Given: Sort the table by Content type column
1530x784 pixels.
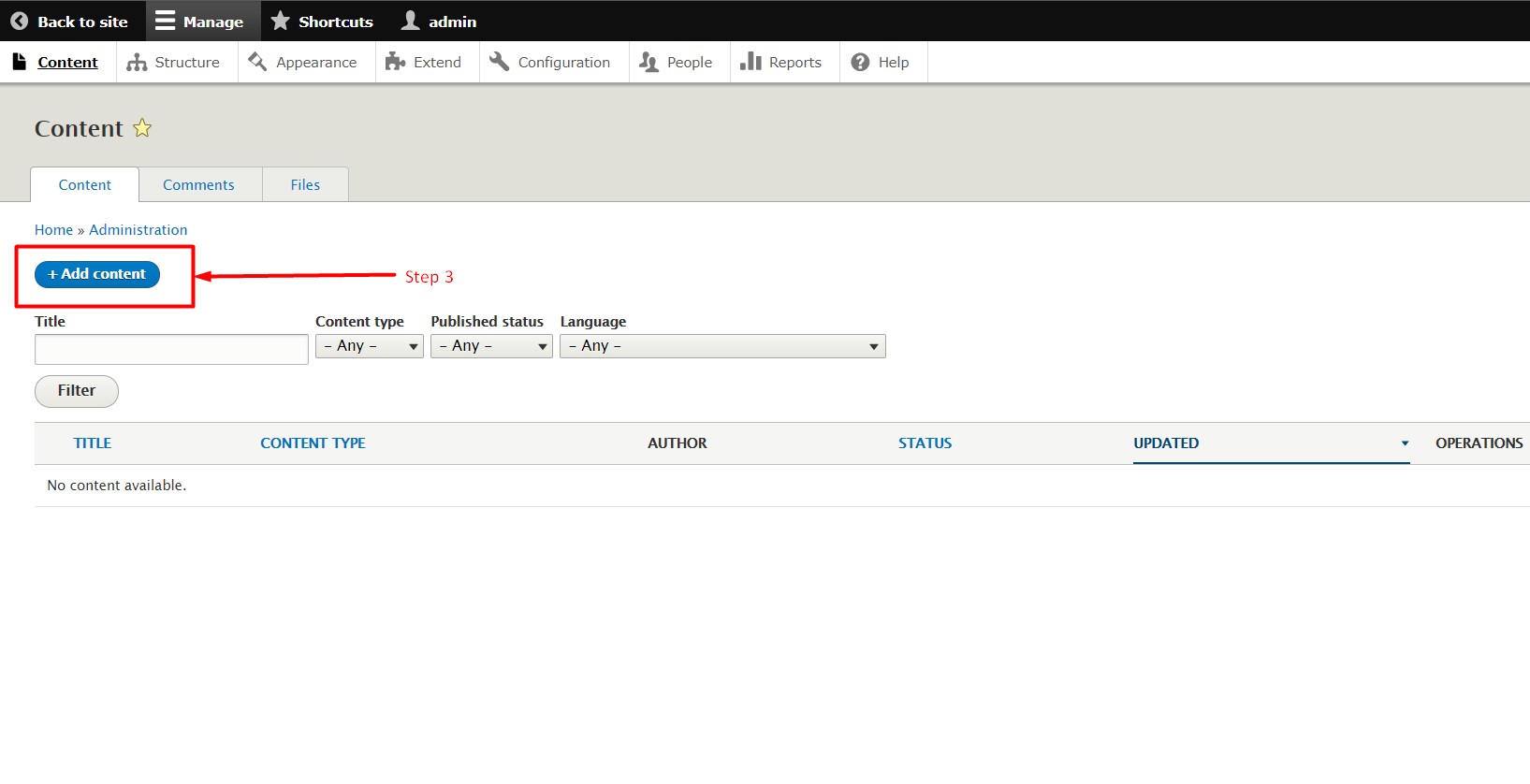Looking at the screenshot, I should [x=313, y=443].
